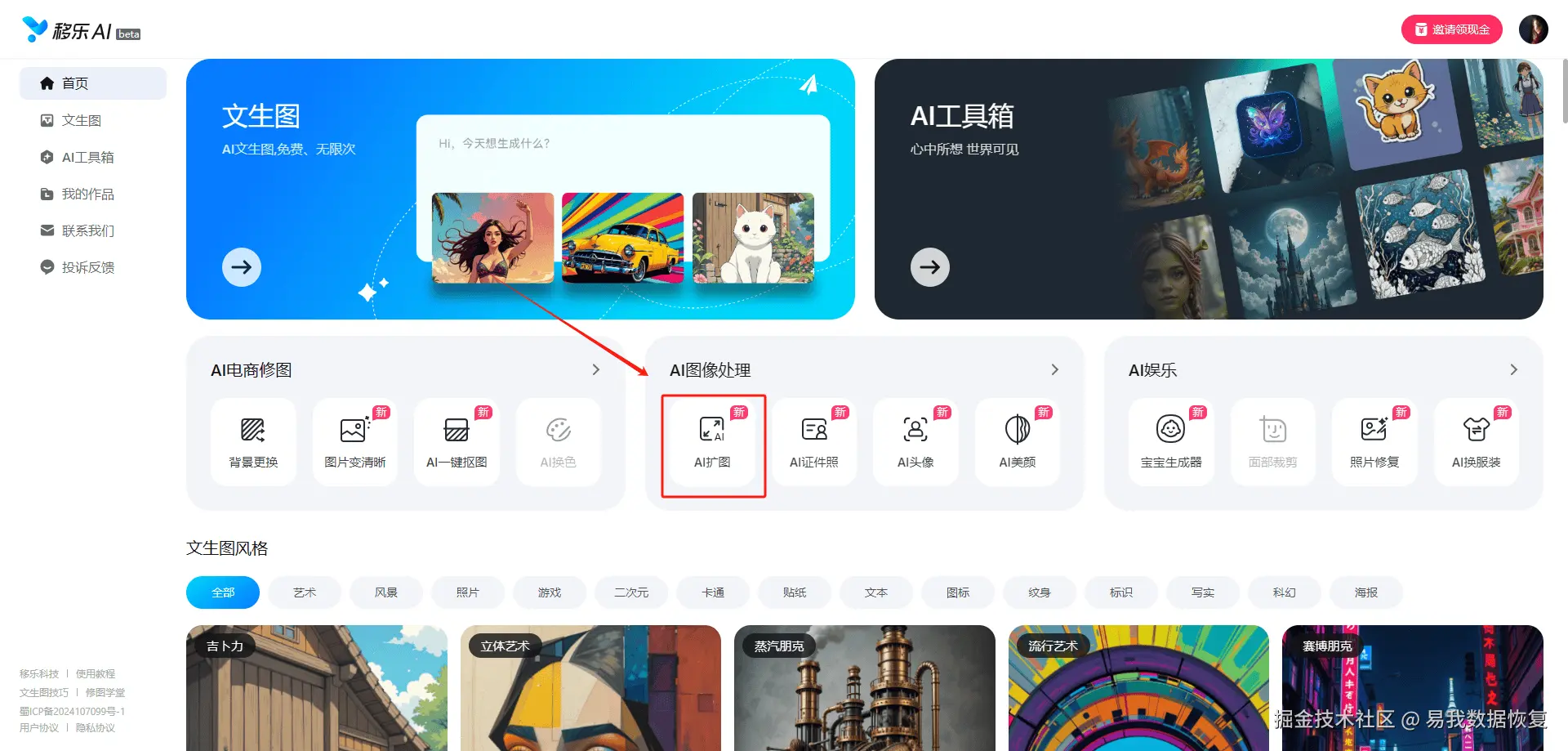The image size is (1568, 751).
Task: Switch to the 二次元 style tab
Action: 631,592
